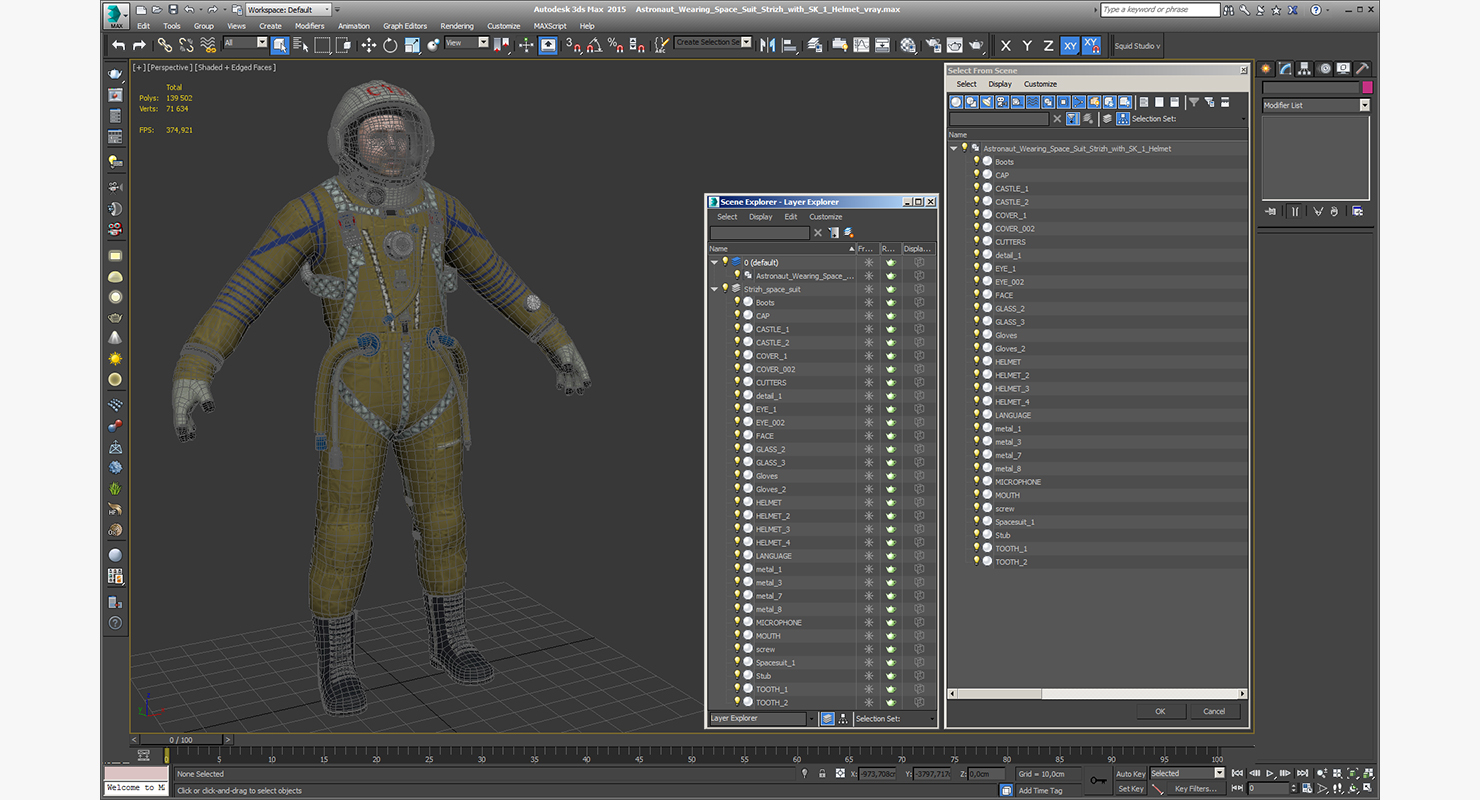Open Customize menu in Scene Explorer
Image resolution: width=1480 pixels, height=800 pixels.
point(826,217)
